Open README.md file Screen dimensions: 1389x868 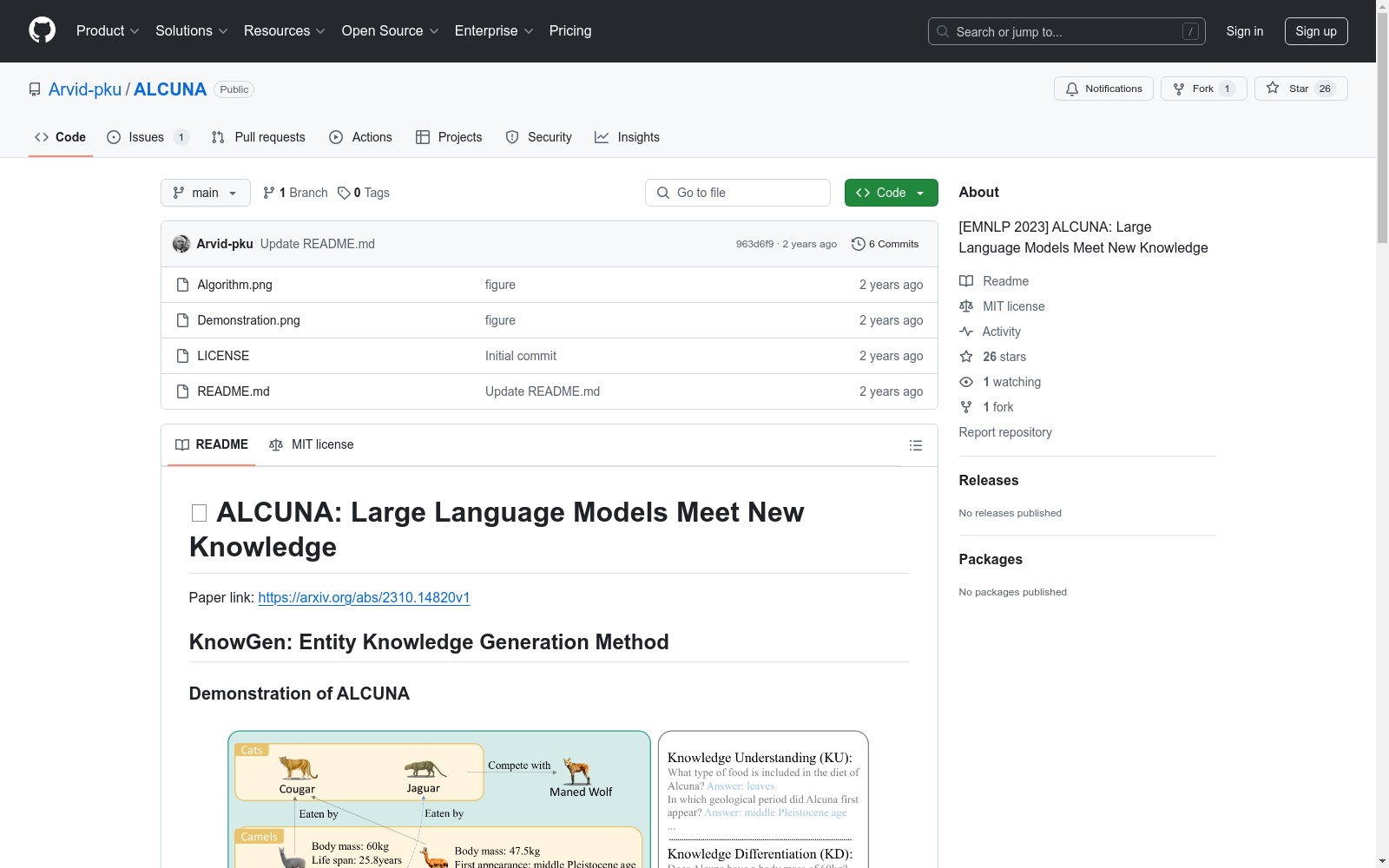pyautogui.click(x=234, y=391)
